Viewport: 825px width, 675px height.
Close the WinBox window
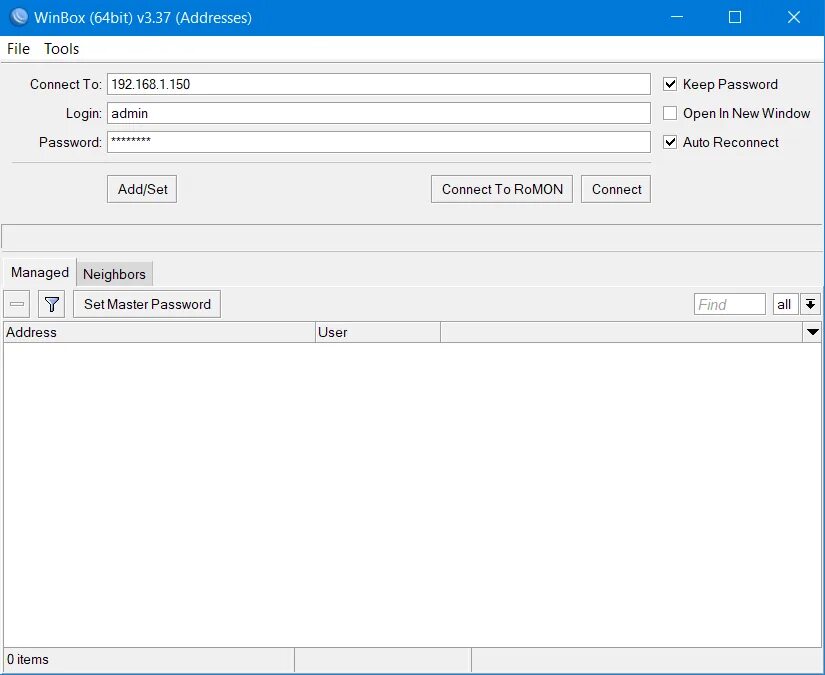(x=794, y=17)
